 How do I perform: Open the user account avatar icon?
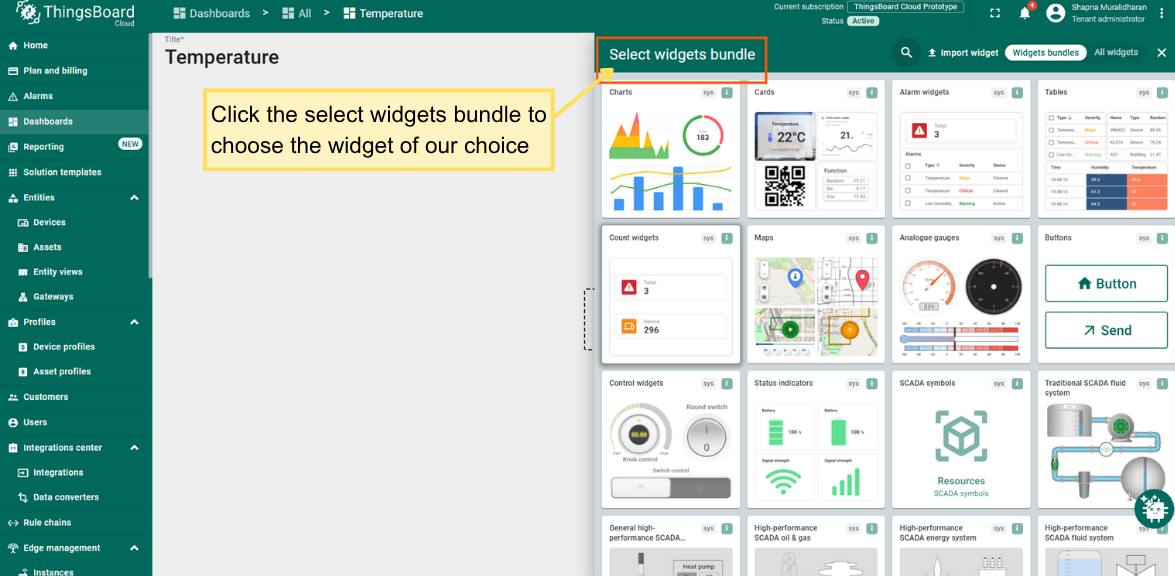click(x=1055, y=13)
